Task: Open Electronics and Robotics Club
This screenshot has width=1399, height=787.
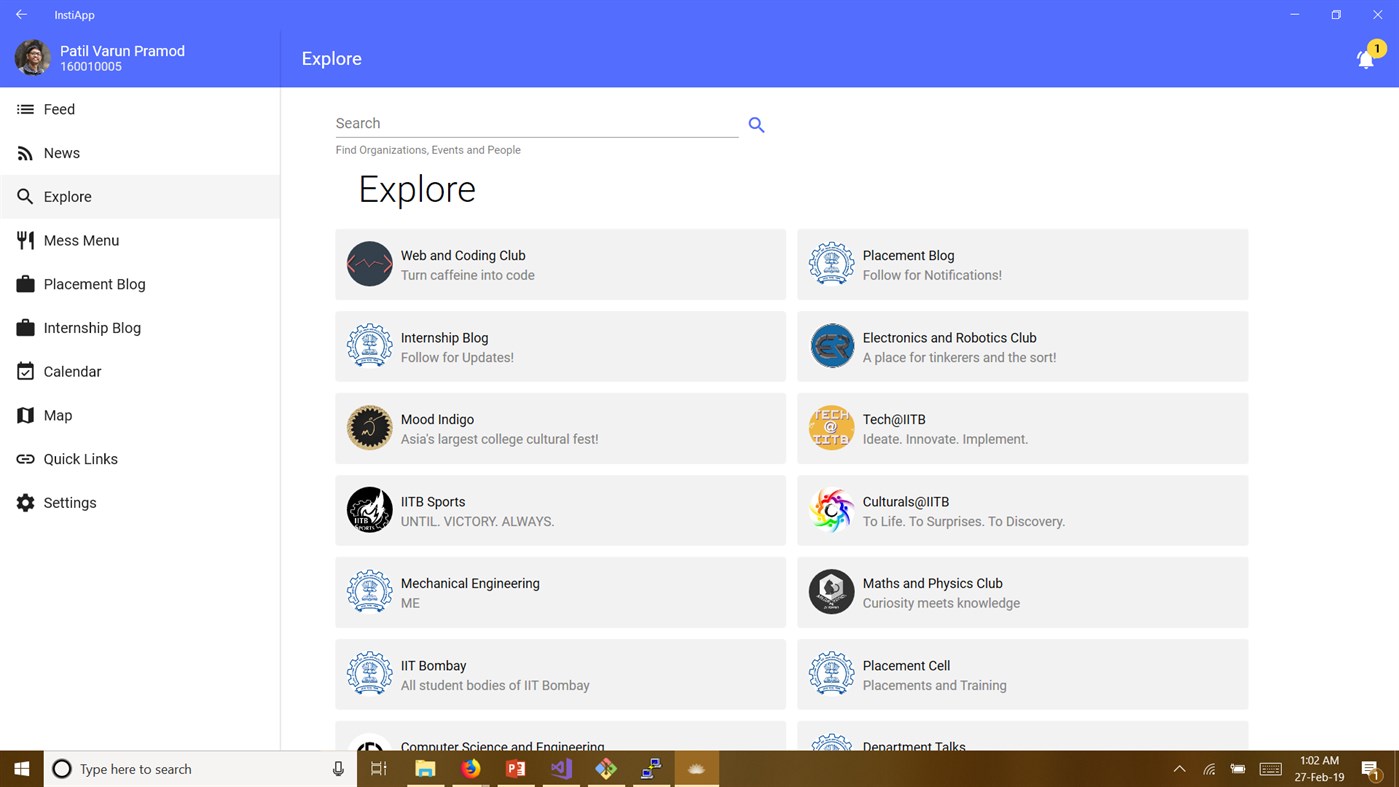Action: 1022,346
